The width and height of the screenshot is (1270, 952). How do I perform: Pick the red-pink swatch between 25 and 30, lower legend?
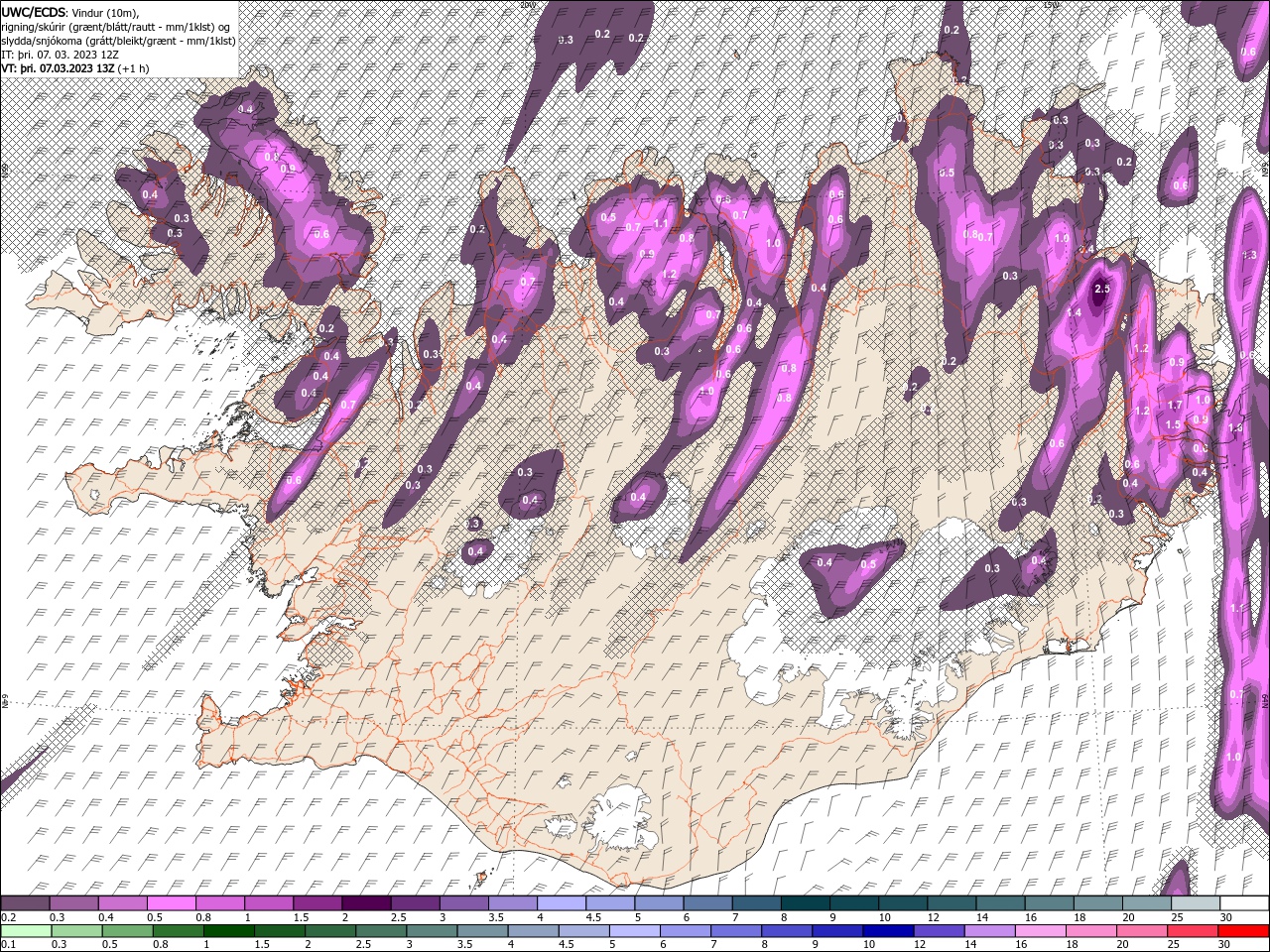1193,931
